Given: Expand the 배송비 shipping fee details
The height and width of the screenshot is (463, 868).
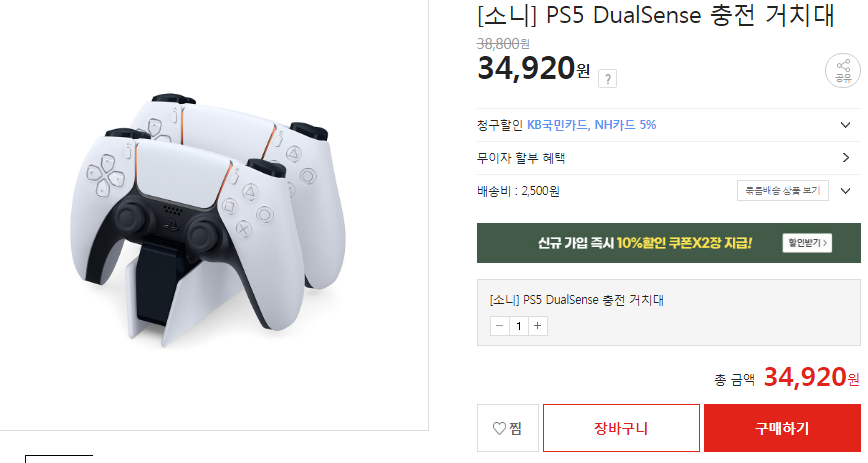Looking at the screenshot, I should [x=845, y=191].
